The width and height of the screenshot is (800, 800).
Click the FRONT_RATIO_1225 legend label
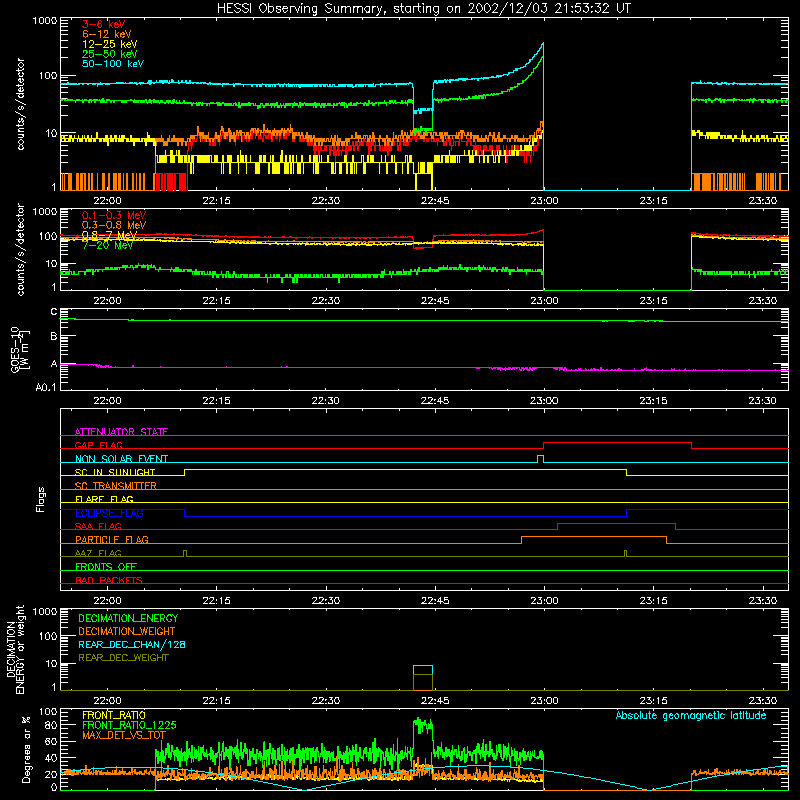(129, 725)
